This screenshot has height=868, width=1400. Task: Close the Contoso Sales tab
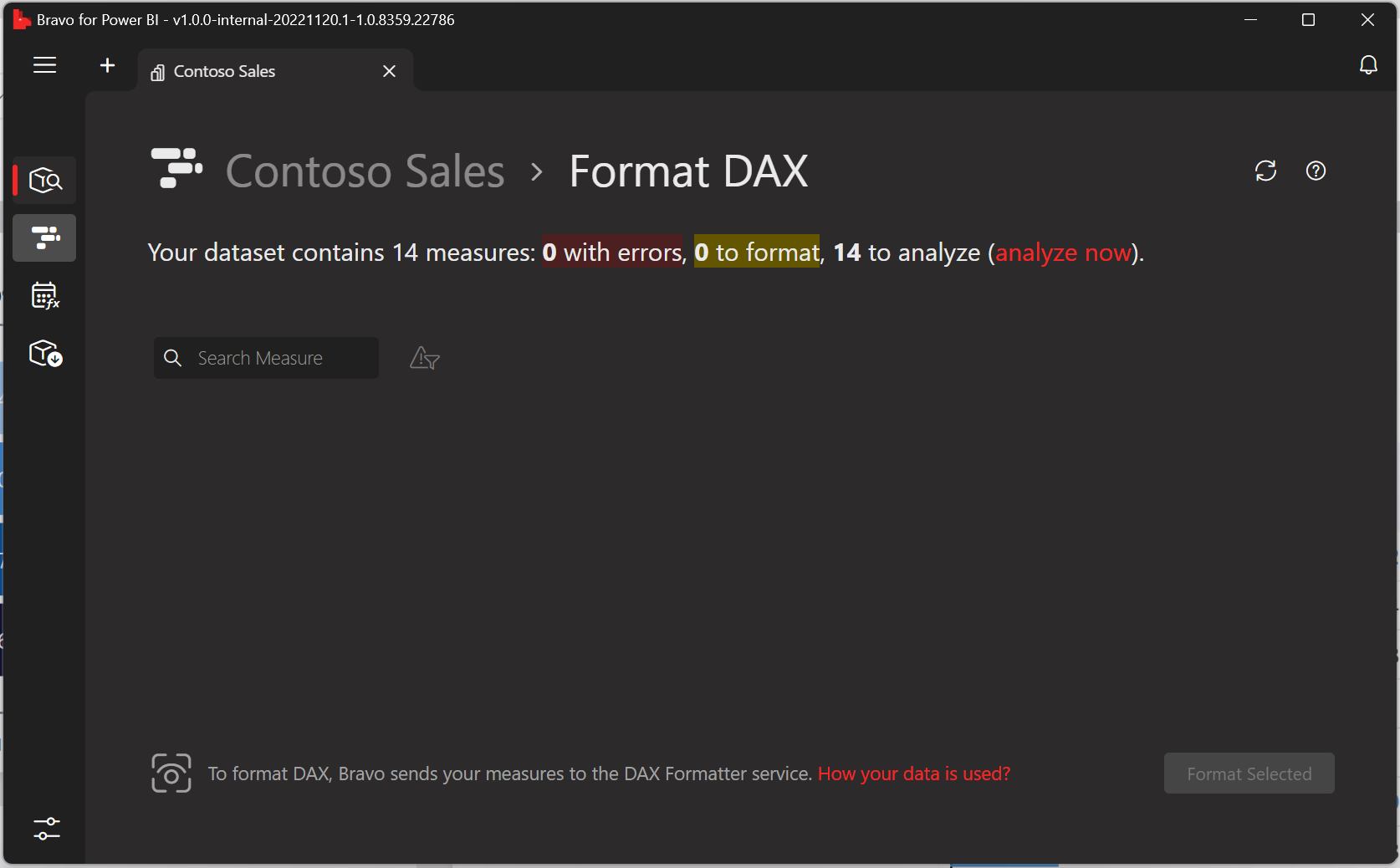tap(388, 71)
